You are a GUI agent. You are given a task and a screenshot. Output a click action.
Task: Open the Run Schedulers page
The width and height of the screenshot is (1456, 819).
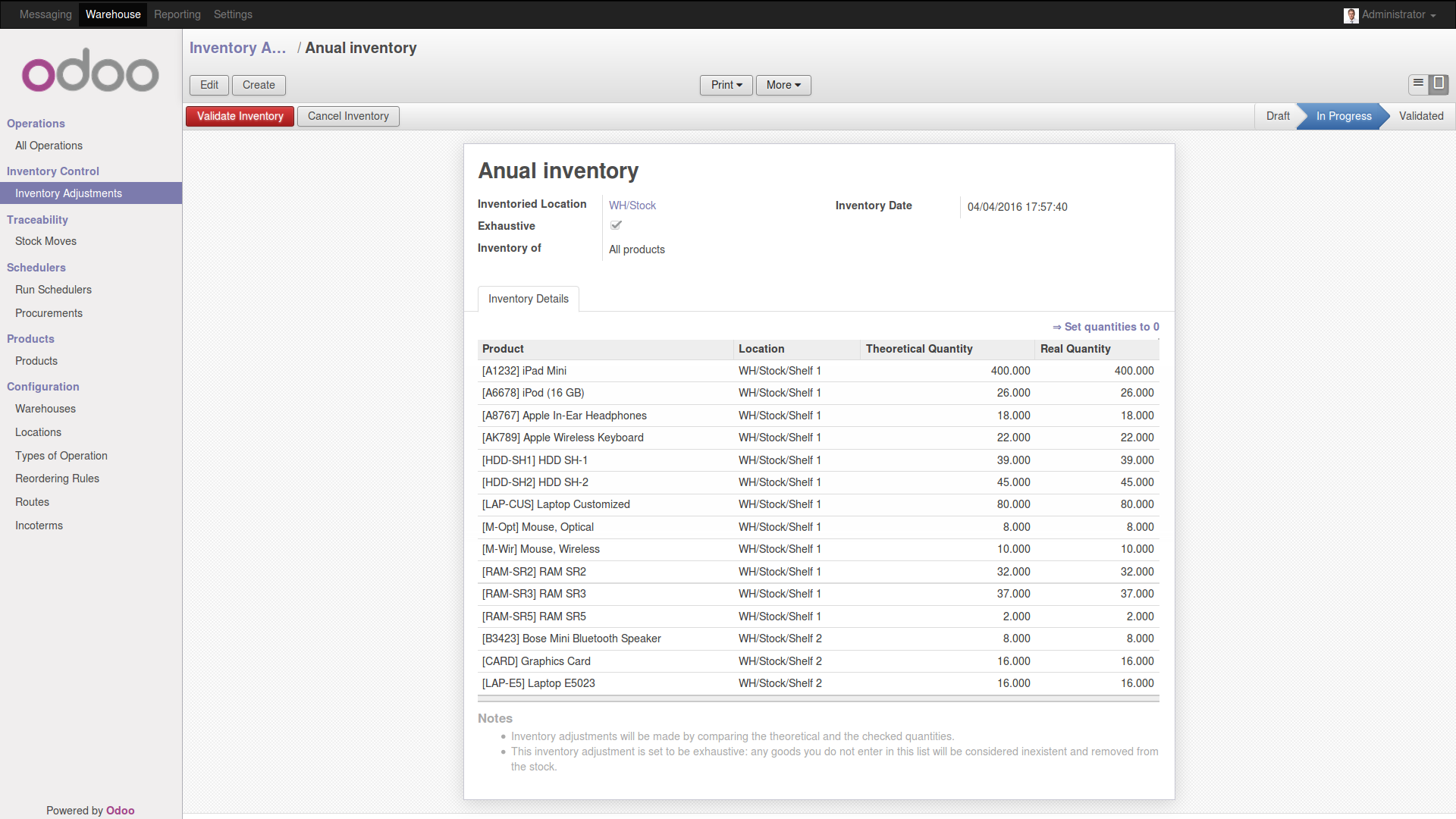53,290
